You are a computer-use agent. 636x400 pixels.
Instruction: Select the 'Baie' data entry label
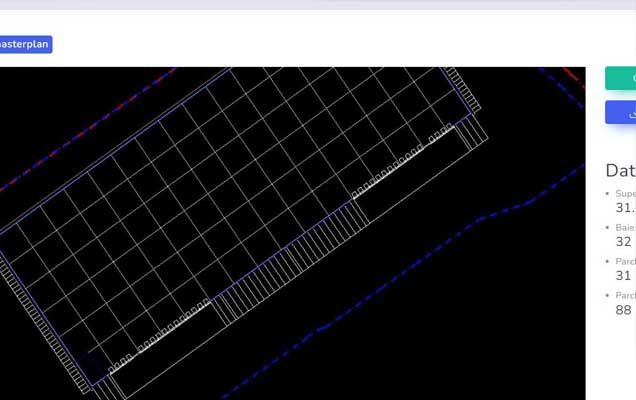tap(625, 228)
